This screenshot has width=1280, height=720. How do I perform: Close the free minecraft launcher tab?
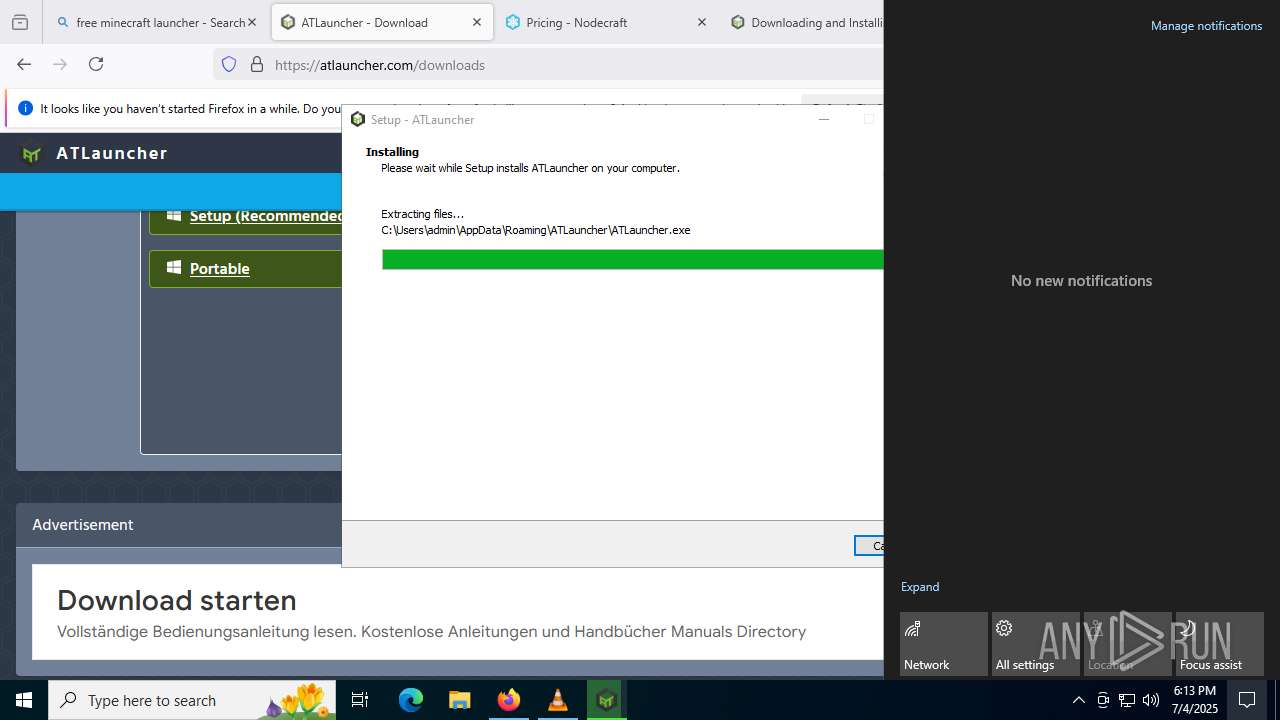252,22
